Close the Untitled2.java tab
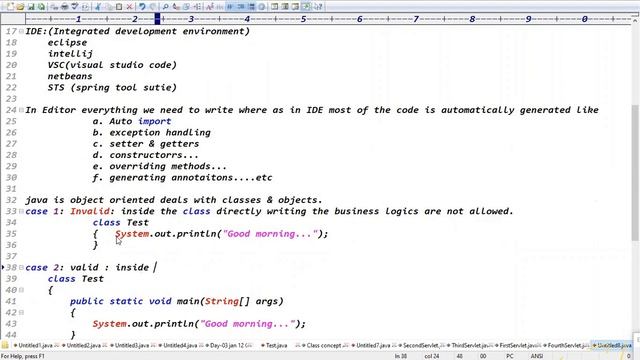 pyautogui.click(x=105, y=345)
